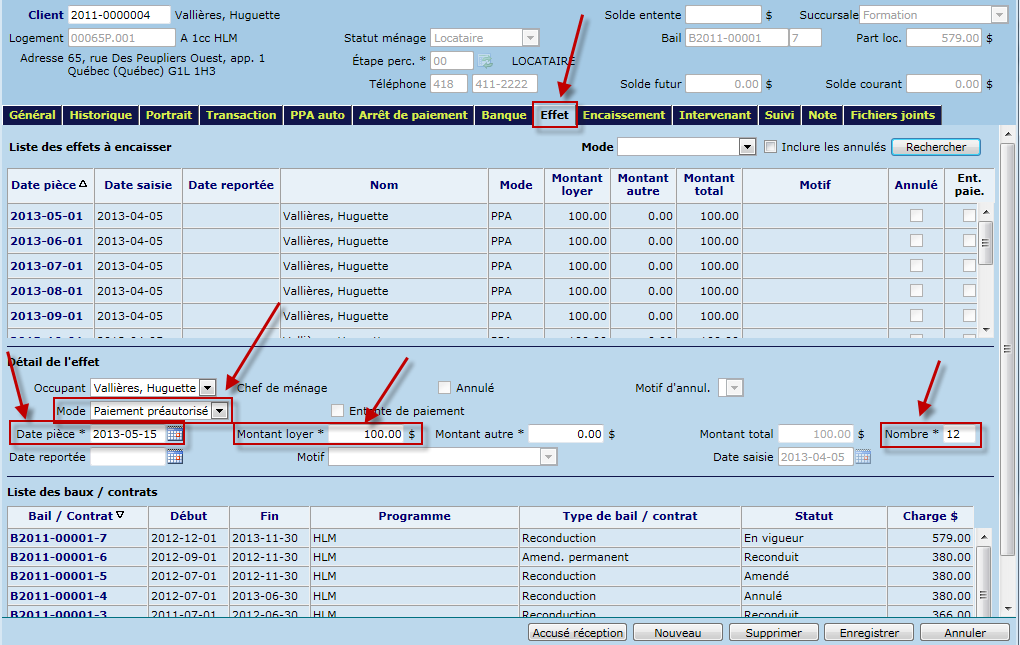The width and height of the screenshot is (1020, 645).
Task: Open the Historique tab
Action: click(x=100, y=115)
